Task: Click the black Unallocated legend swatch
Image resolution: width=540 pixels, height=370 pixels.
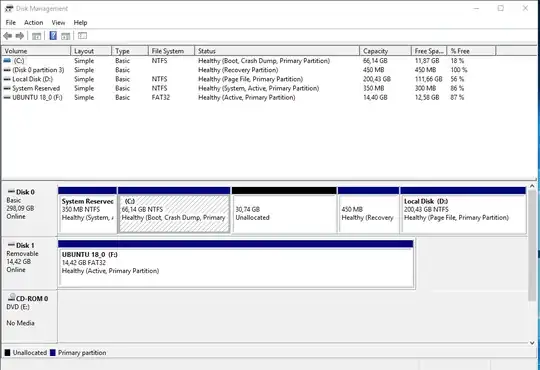Action: point(8,352)
